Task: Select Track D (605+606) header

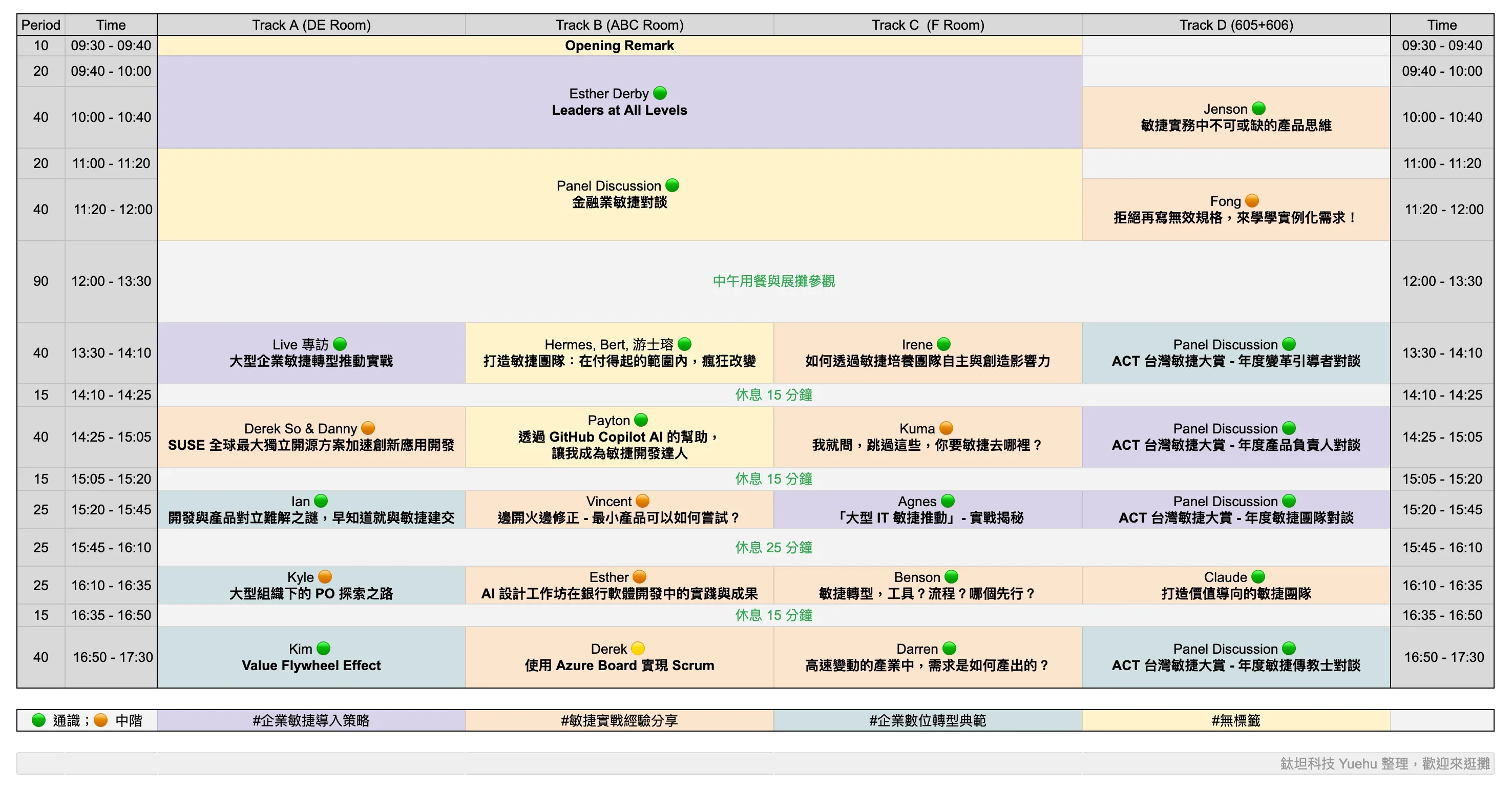Action: tap(1236, 25)
